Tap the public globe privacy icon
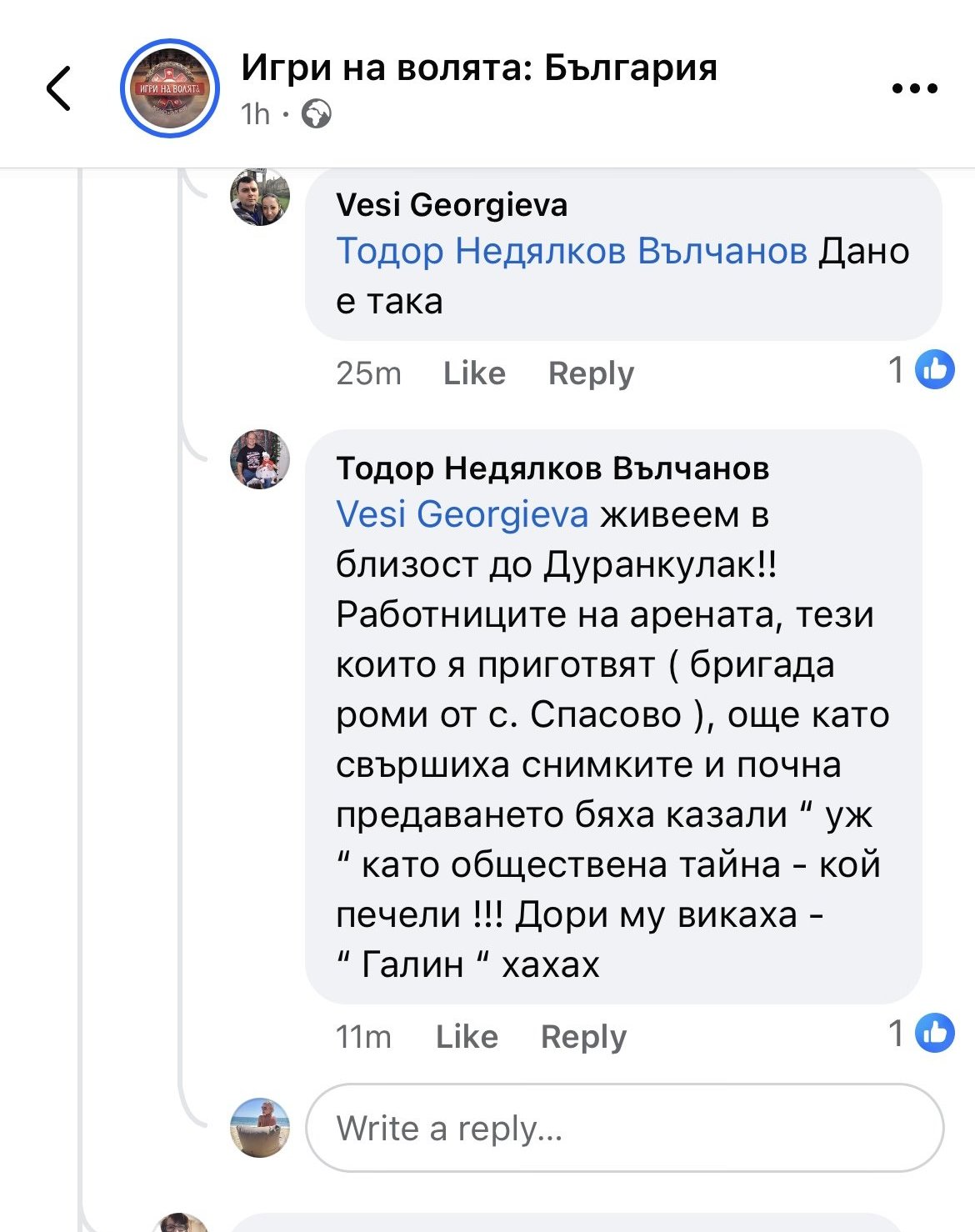 [x=317, y=113]
